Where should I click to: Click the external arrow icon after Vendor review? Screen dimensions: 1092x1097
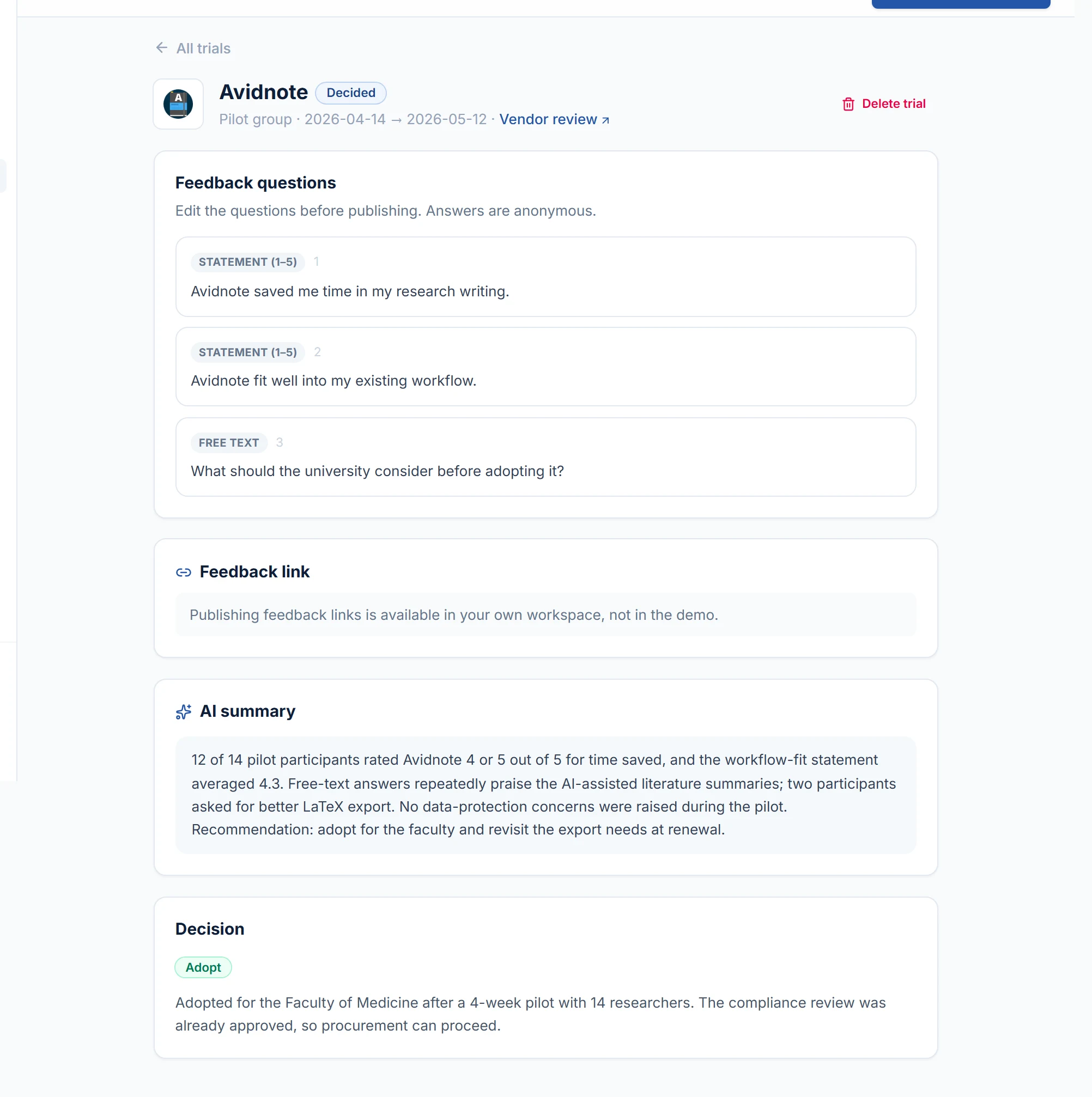click(605, 120)
